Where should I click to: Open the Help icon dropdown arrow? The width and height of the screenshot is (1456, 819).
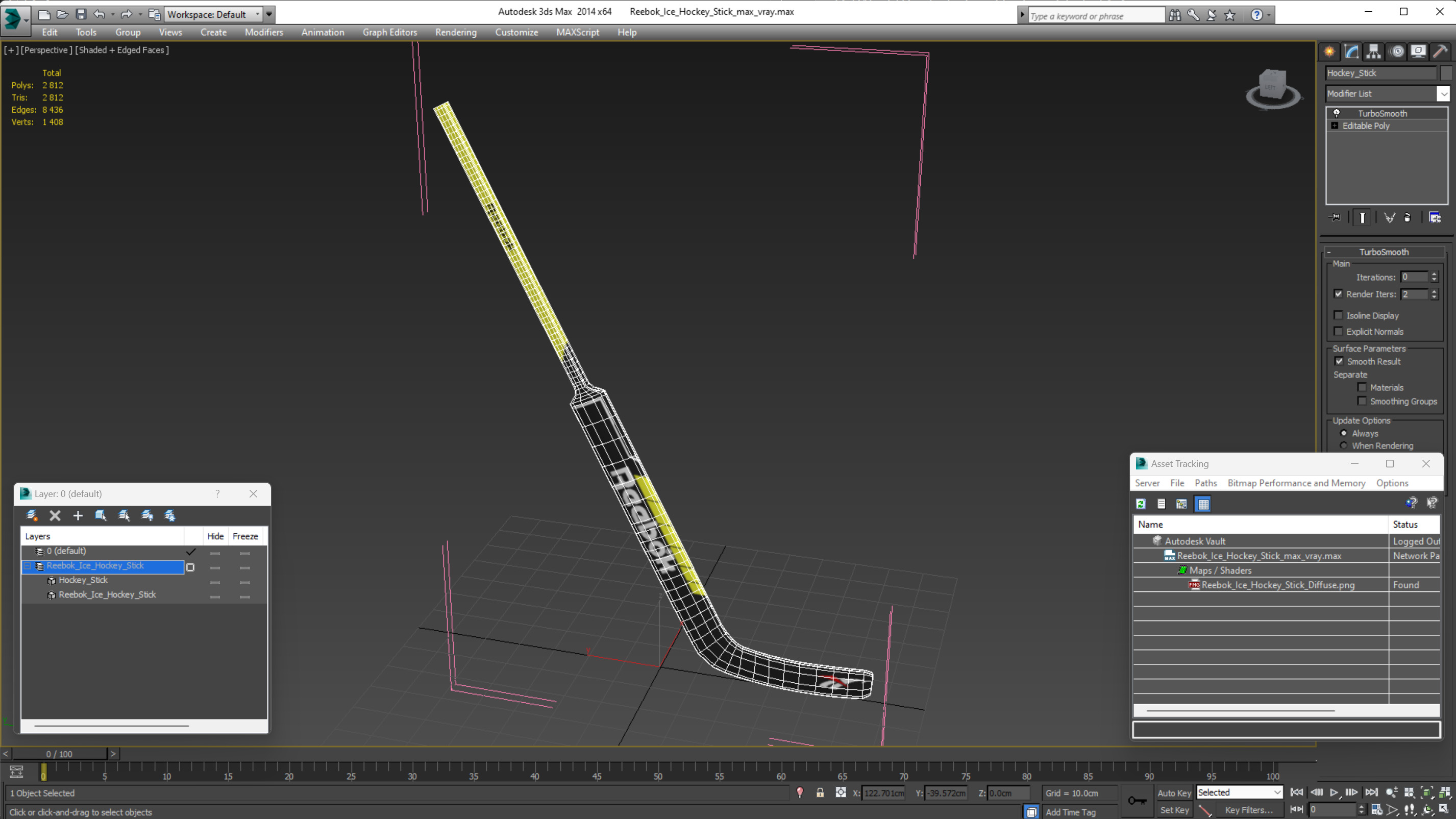(1269, 15)
